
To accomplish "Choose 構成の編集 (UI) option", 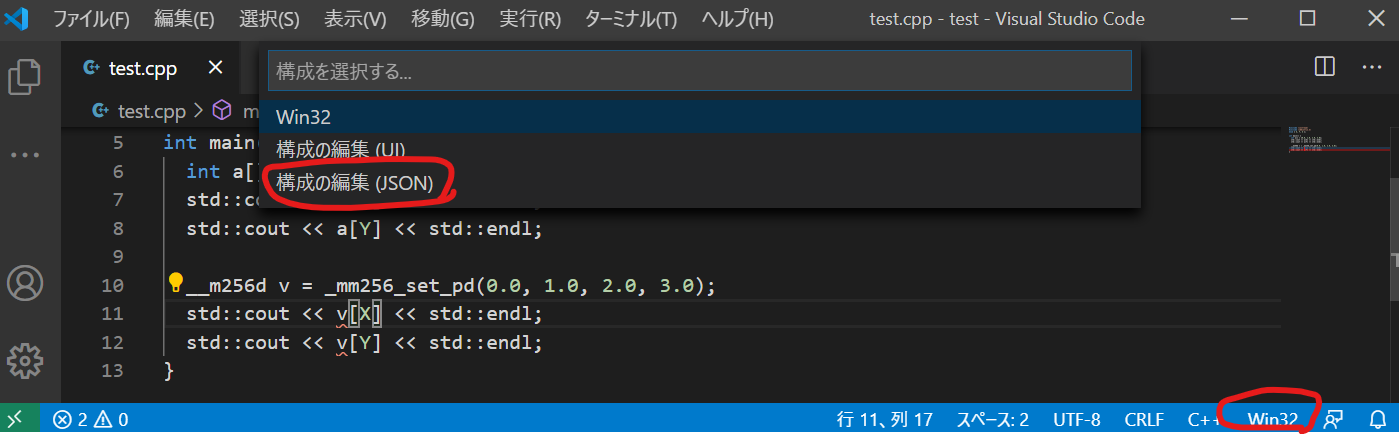I will click(x=340, y=150).
